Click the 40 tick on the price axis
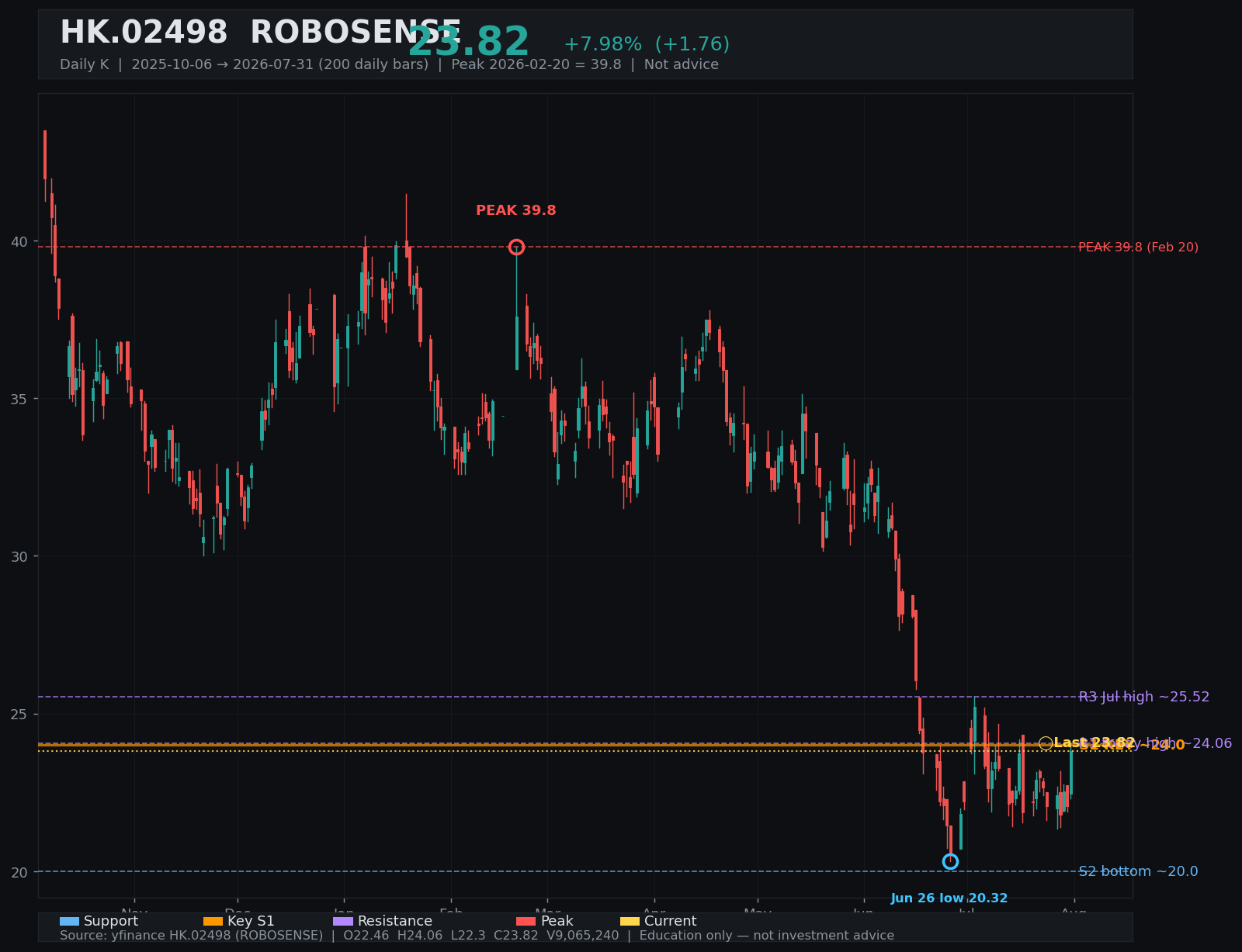1242x952 pixels. tap(19, 241)
